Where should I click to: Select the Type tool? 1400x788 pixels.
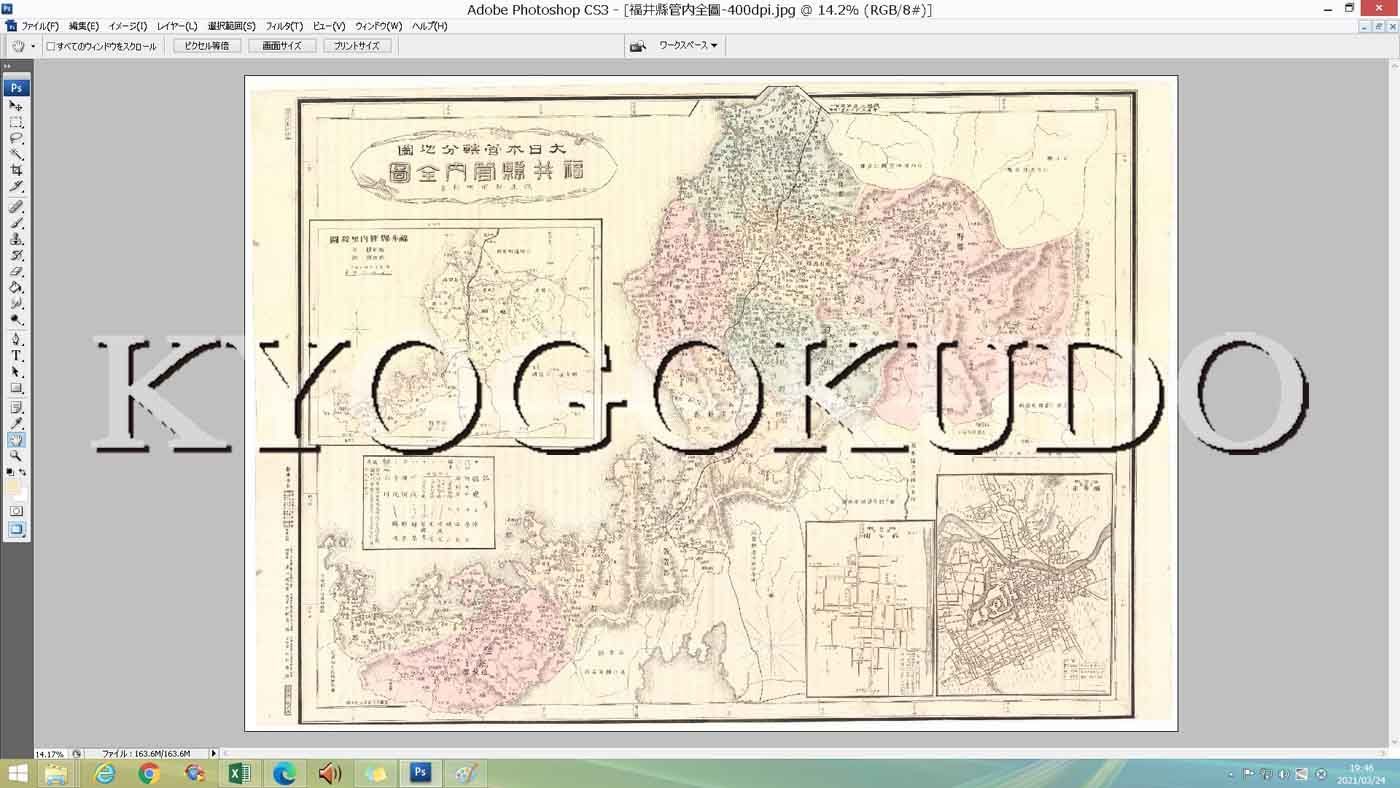(x=16, y=356)
